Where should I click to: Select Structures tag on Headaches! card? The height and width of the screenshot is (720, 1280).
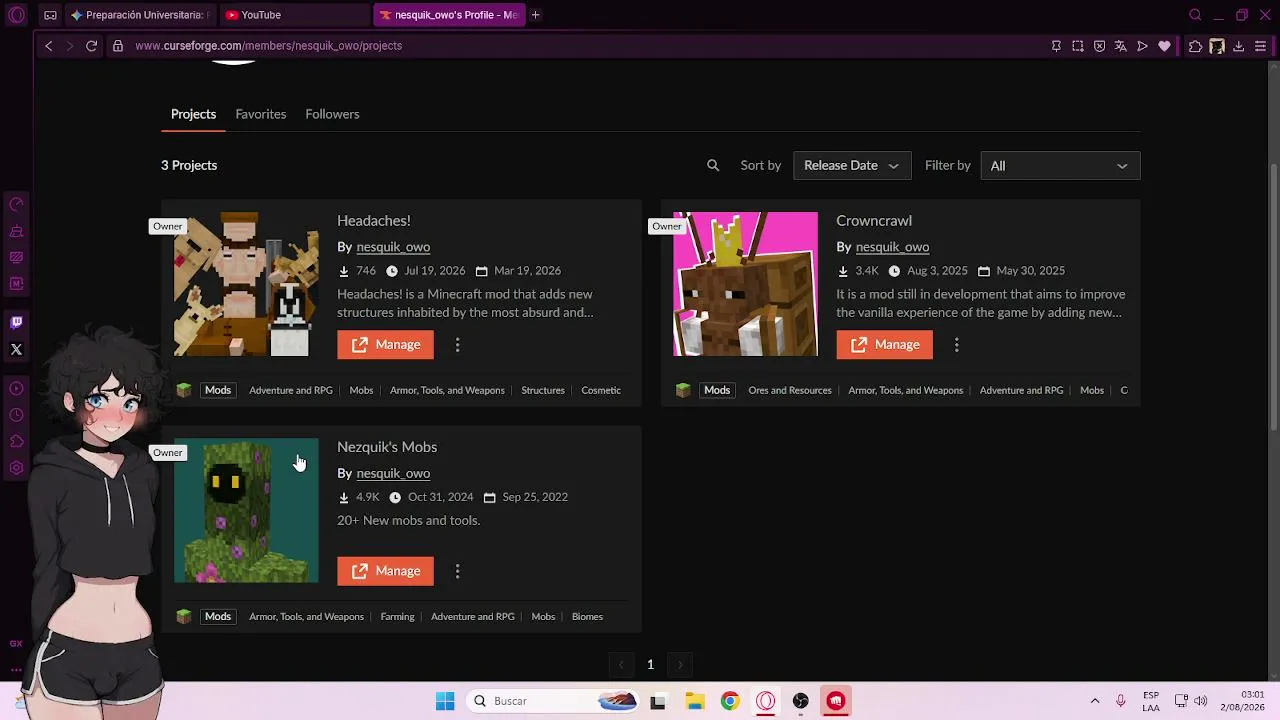coord(543,390)
